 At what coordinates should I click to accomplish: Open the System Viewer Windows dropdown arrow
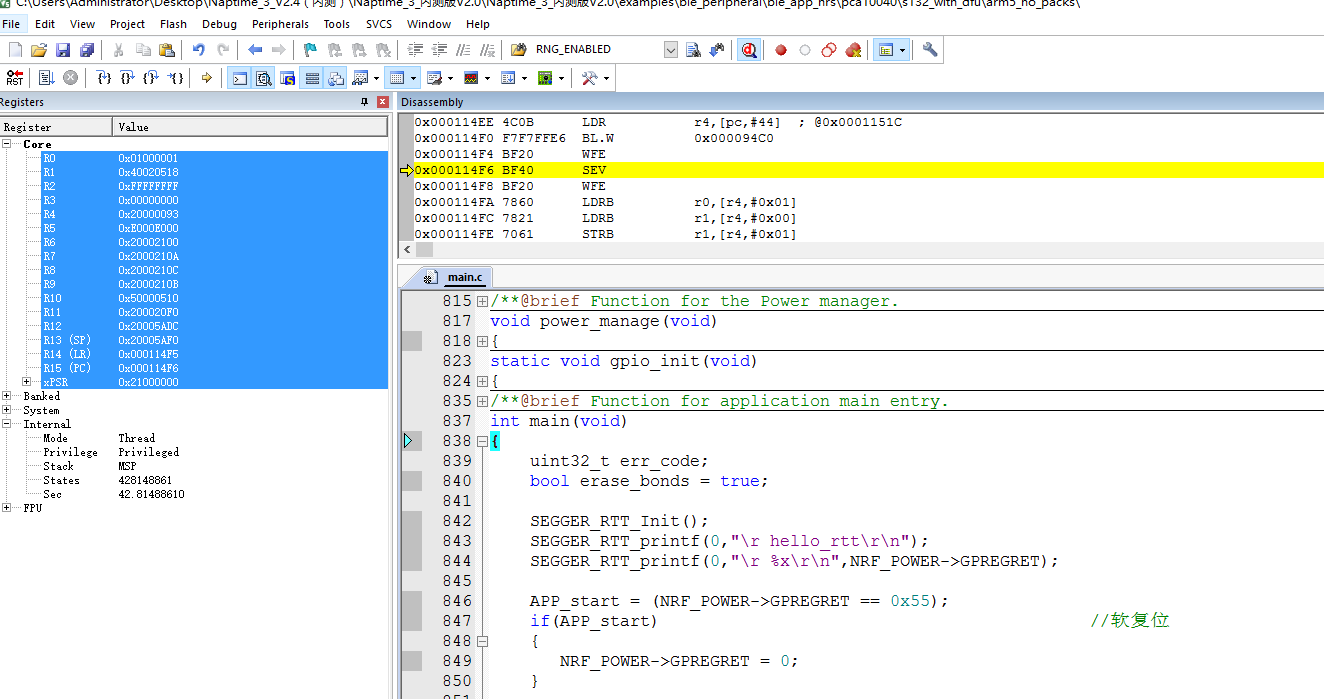tap(561, 77)
